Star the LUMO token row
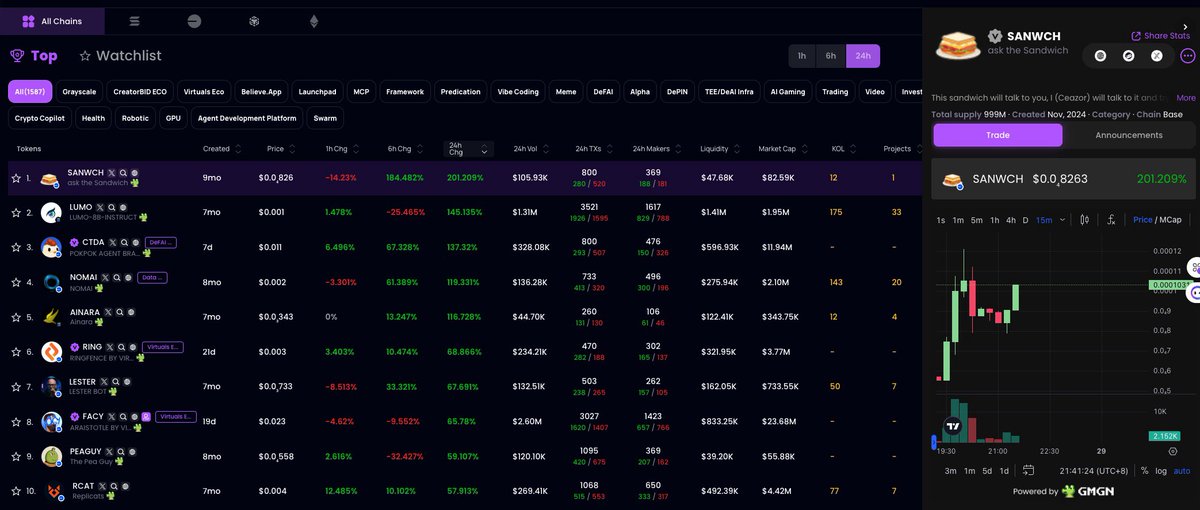The image size is (1200, 510). [x=16, y=213]
